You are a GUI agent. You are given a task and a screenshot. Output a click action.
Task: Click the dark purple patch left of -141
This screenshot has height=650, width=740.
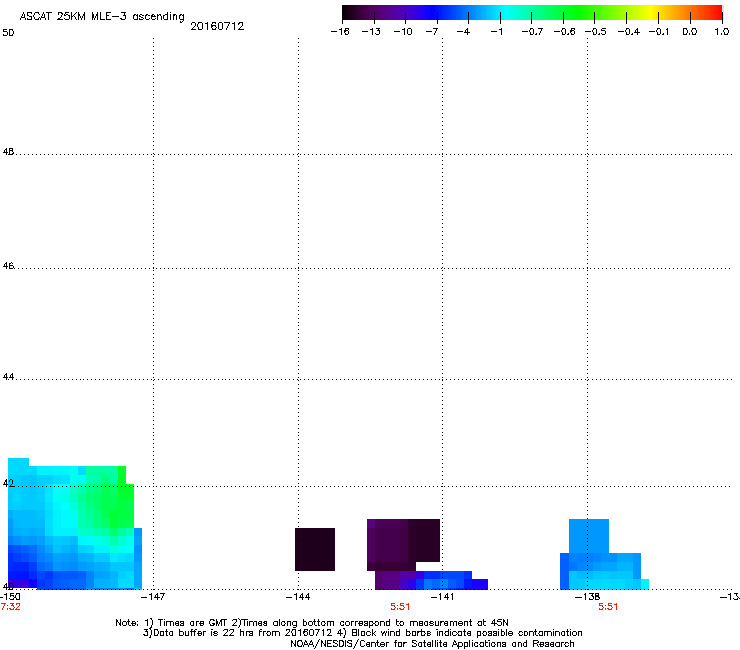[404, 543]
